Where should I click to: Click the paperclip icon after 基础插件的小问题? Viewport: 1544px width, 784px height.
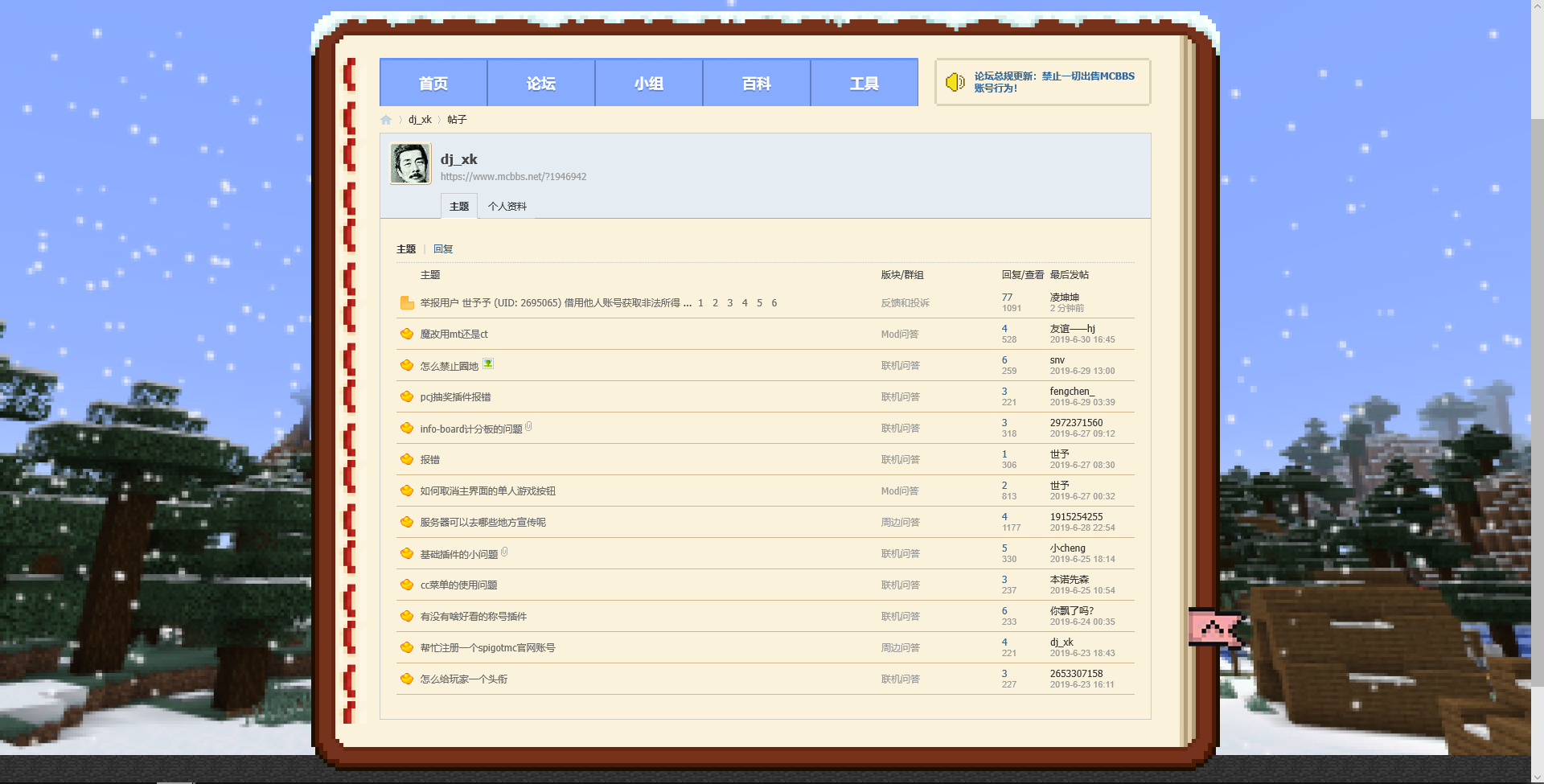click(x=504, y=552)
